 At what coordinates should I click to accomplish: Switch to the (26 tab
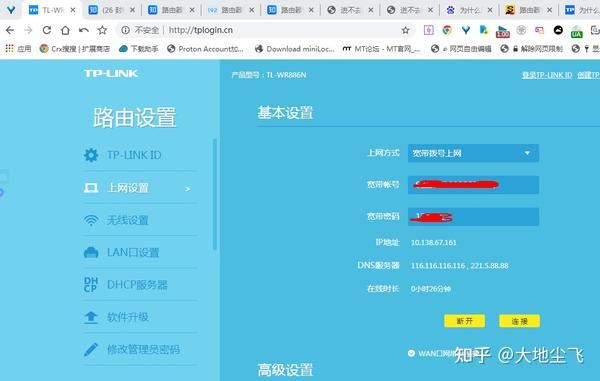111,10
